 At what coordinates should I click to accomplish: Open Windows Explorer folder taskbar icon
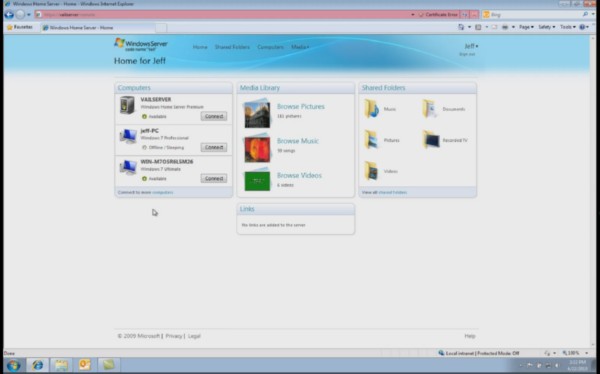pos(61,365)
